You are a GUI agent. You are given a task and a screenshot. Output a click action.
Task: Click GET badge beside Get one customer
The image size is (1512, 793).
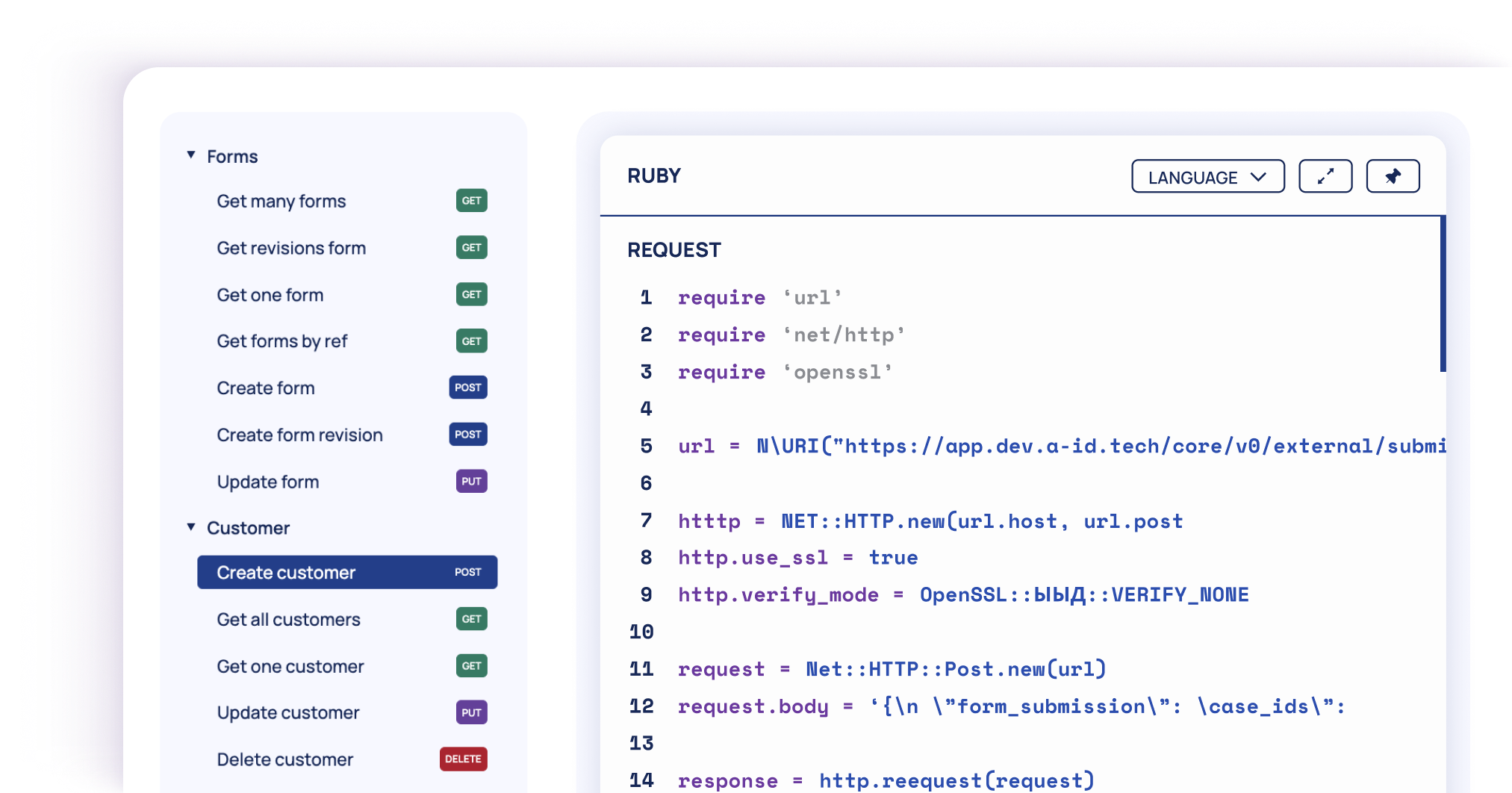point(471,665)
